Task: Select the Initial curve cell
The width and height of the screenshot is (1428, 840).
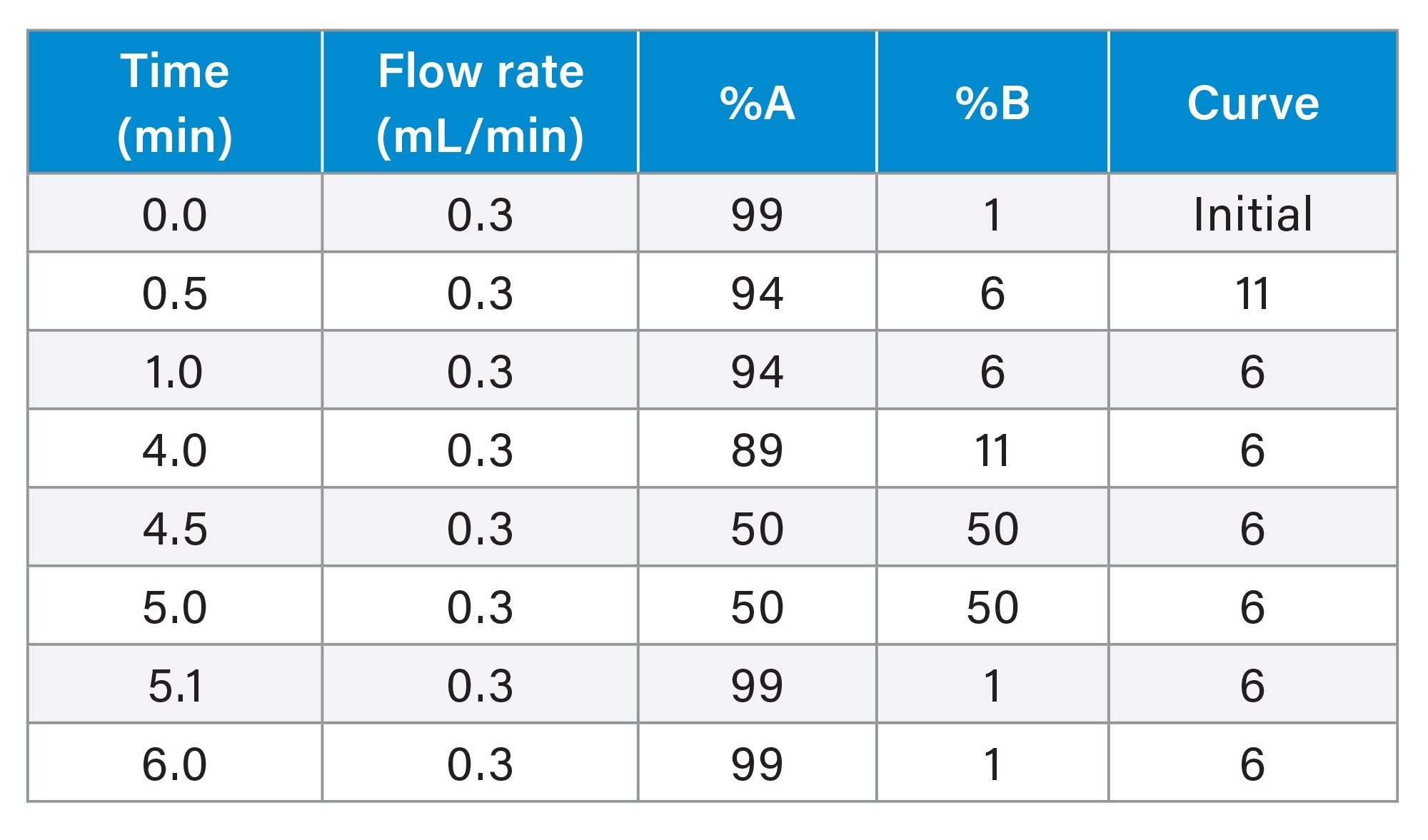Action: (1252, 214)
